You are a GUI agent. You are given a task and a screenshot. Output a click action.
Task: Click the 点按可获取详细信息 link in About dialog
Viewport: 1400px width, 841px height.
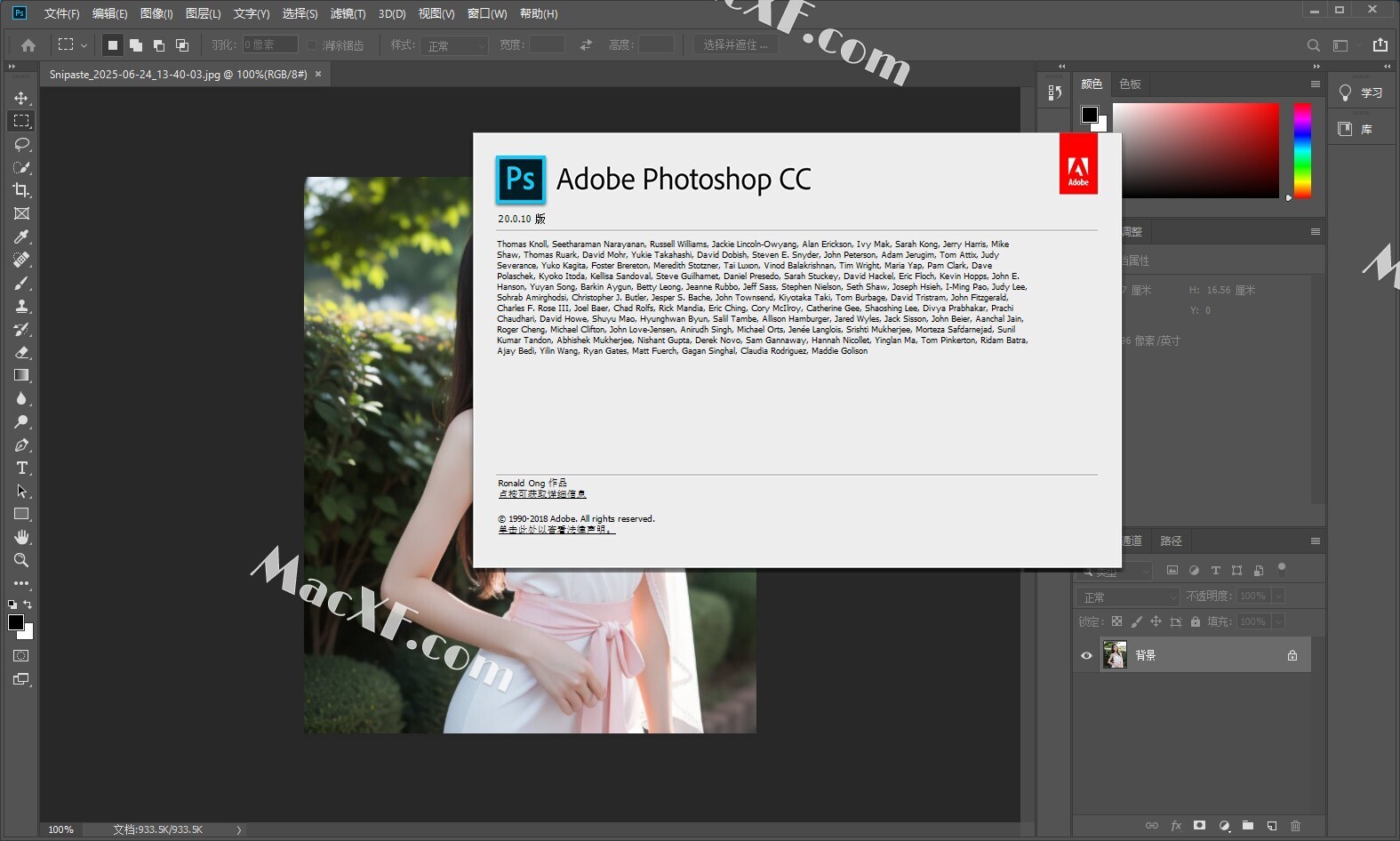click(542, 494)
